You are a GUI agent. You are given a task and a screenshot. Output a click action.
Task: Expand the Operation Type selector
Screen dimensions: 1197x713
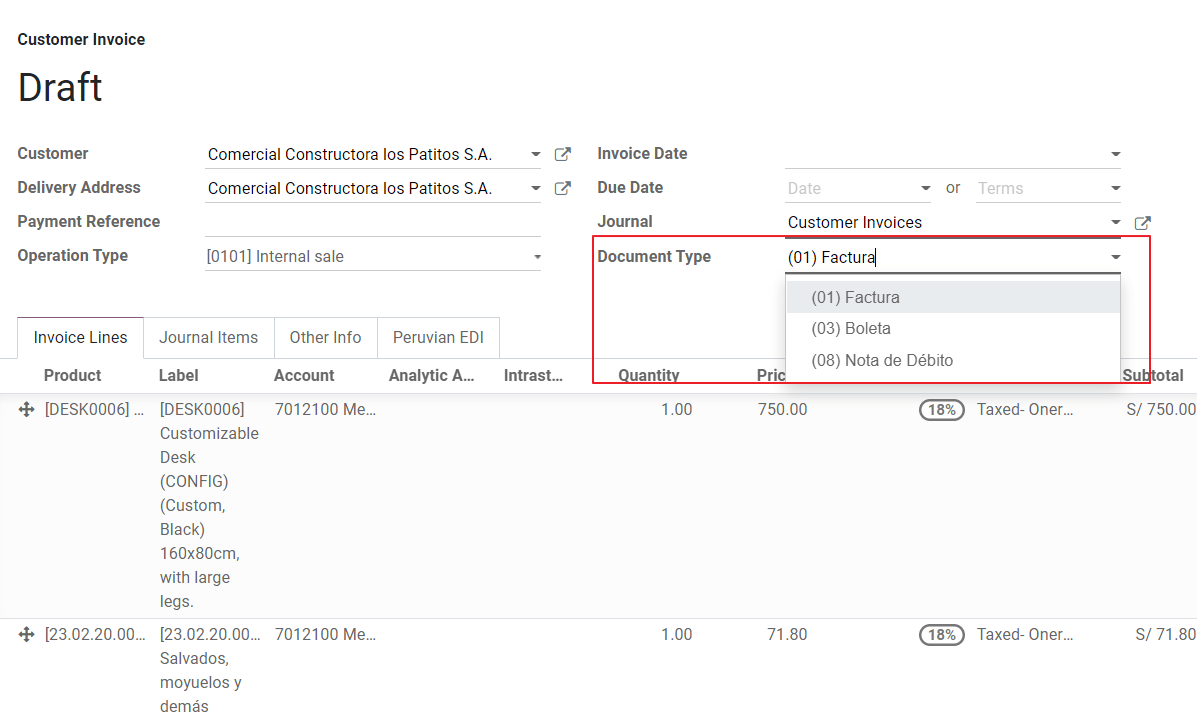click(536, 255)
